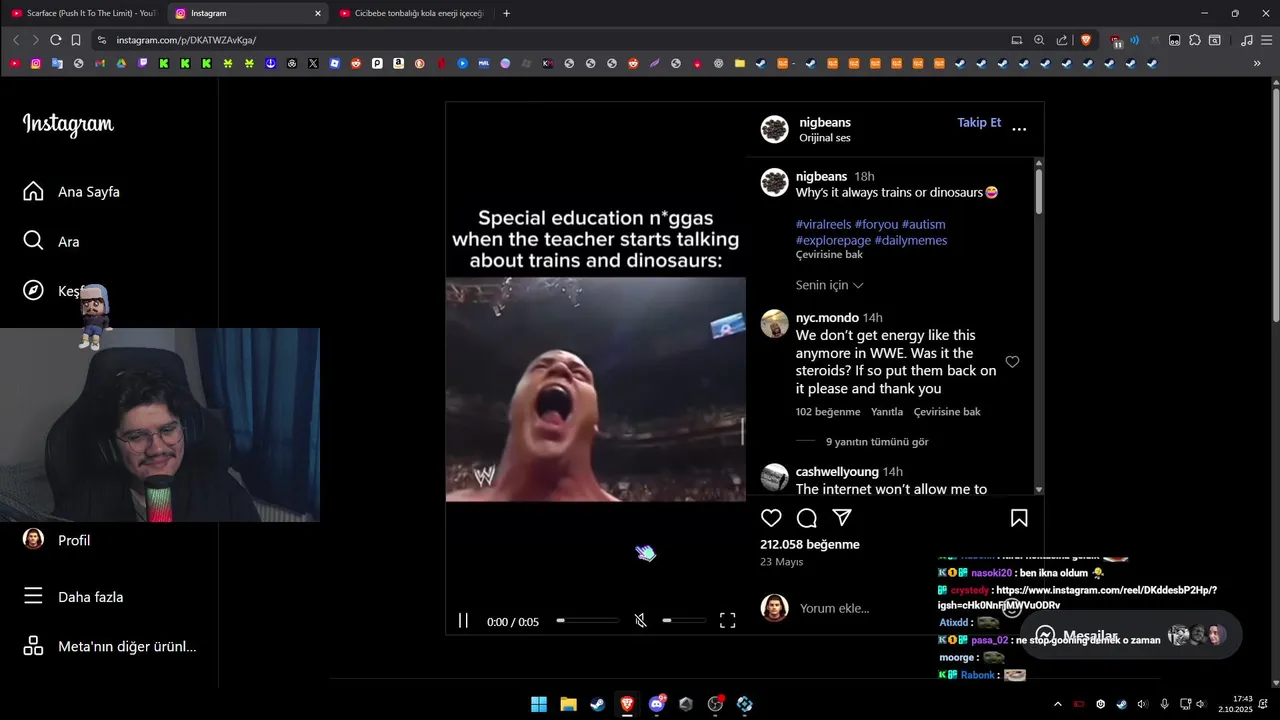Go to Ana Sayfa in Instagram sidebar
Screen dimensions: 1280x720
click(x=71, y=191)
